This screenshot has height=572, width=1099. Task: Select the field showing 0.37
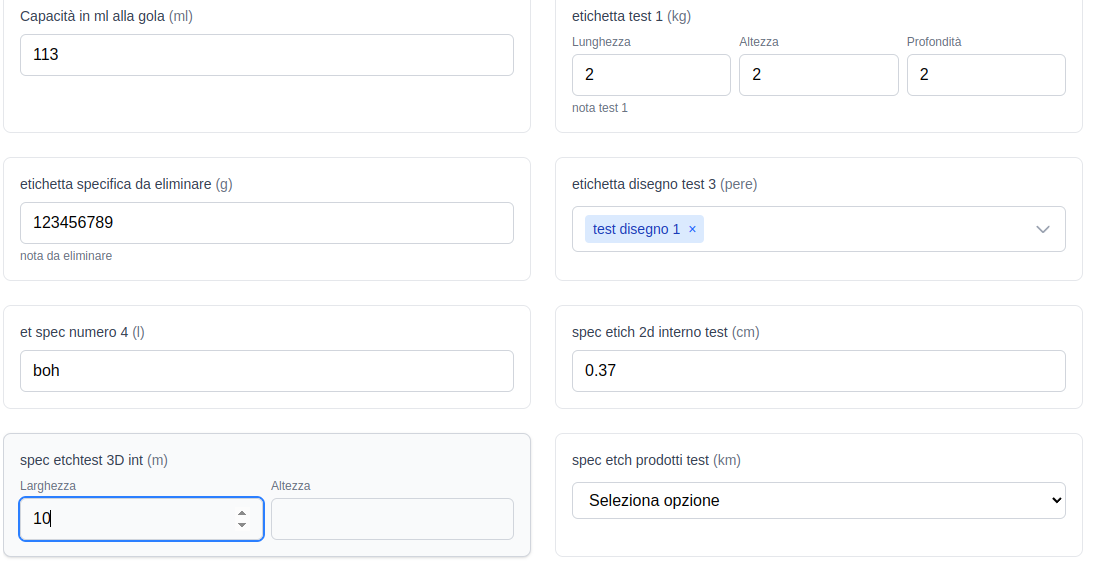tap(818, 371)
